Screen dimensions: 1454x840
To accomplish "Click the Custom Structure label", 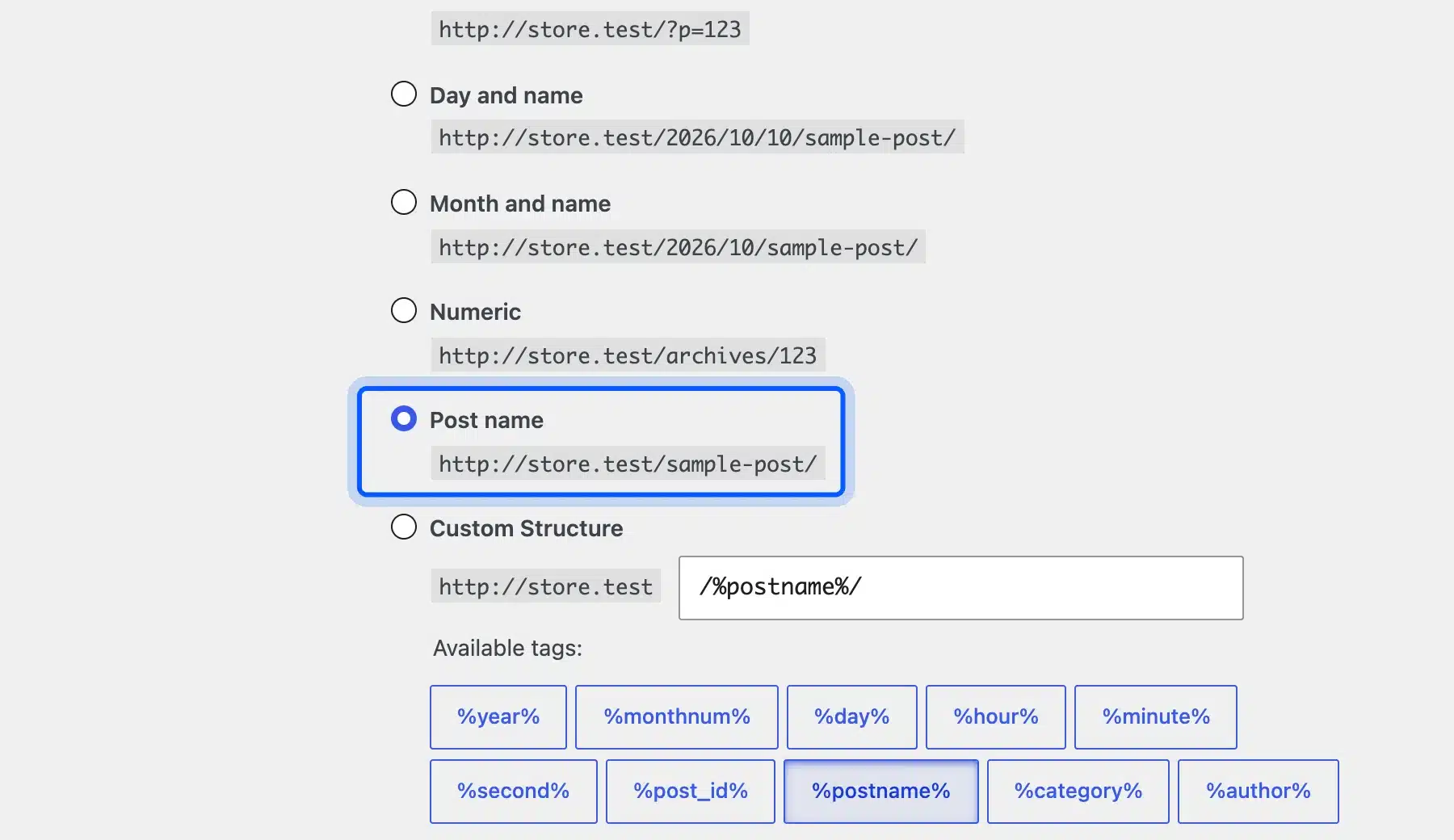I will click(x=527, y=528).
